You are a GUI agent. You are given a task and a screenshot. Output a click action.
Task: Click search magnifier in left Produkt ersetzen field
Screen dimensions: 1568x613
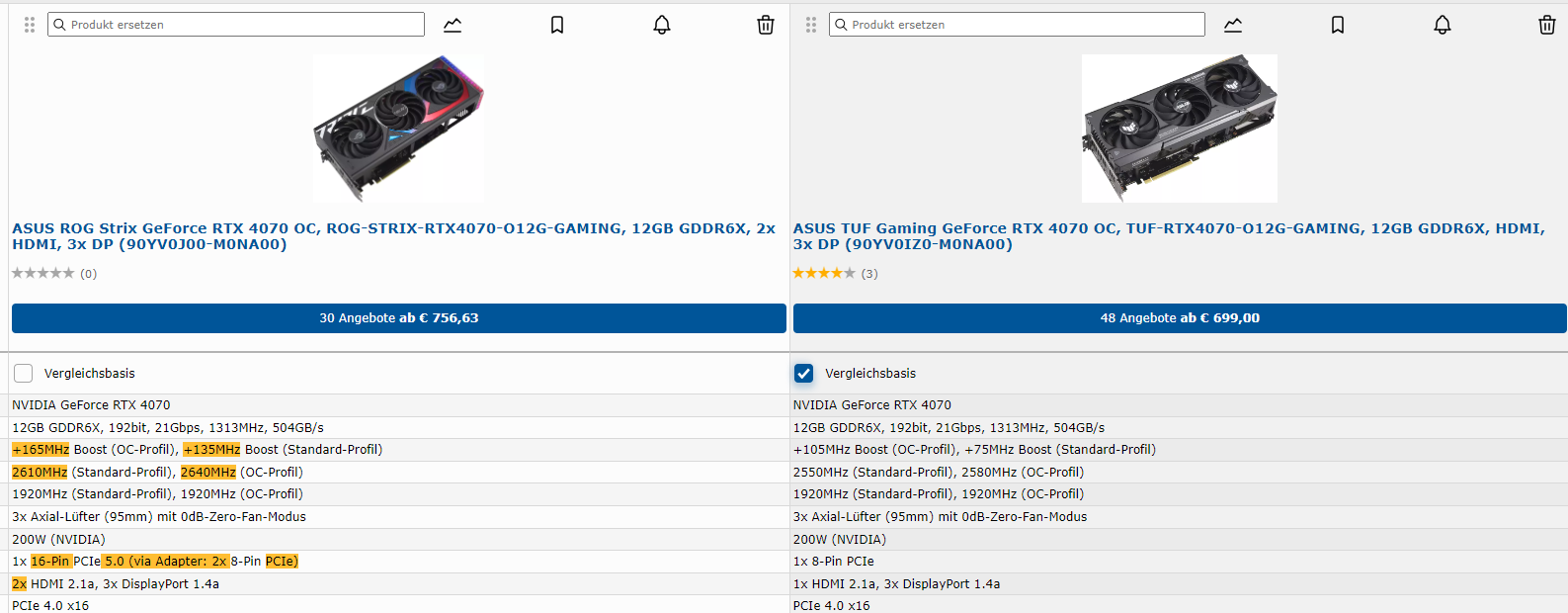[x=59, y=25]
